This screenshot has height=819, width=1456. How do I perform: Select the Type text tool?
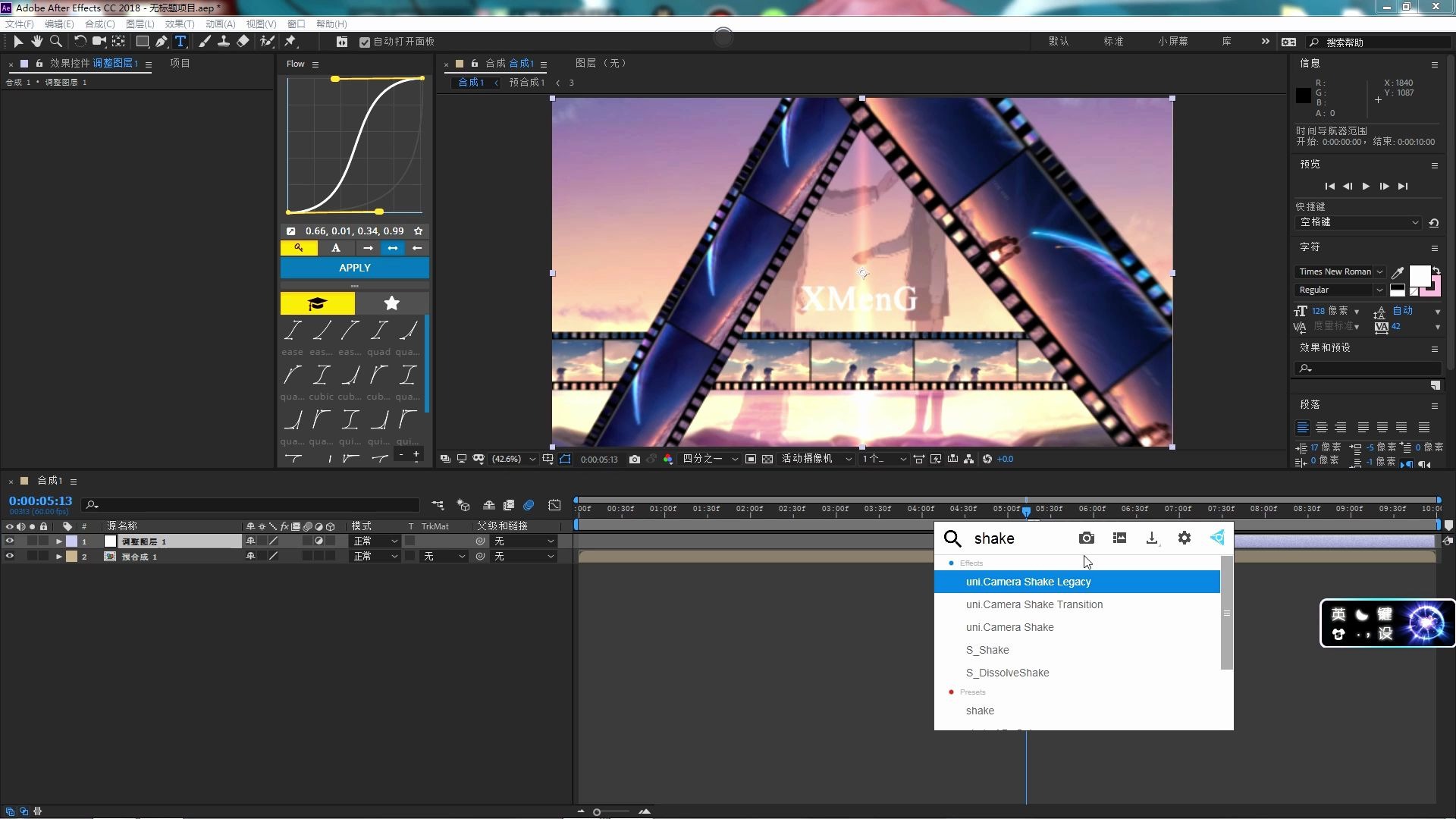point(180,42)
